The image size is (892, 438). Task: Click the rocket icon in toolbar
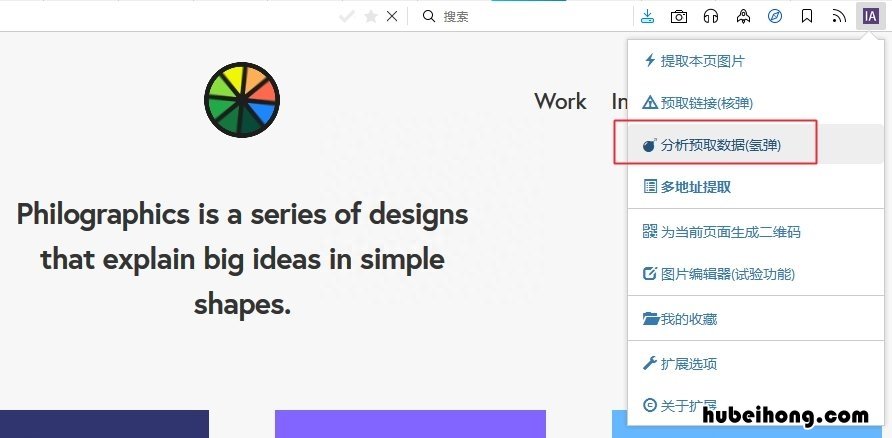[743, 16]
